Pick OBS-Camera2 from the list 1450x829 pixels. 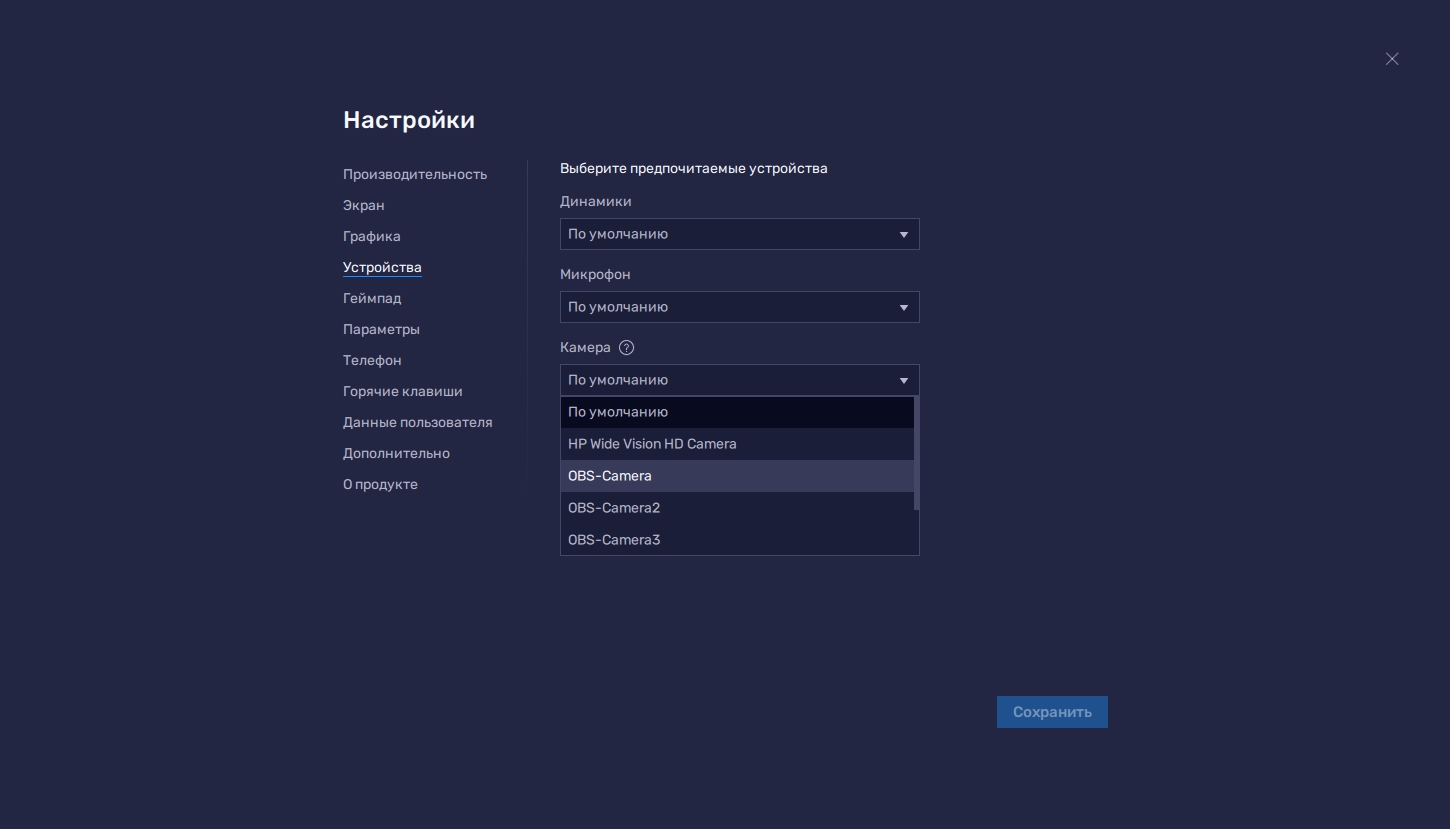click(739, 508)
